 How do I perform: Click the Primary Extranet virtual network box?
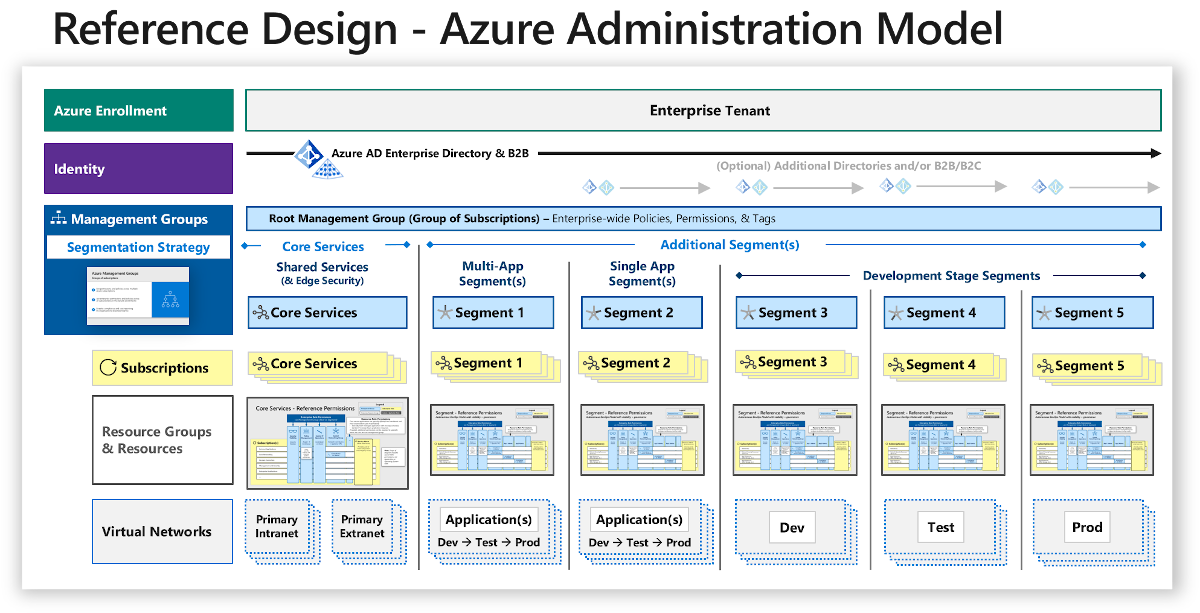coord(361,527)
